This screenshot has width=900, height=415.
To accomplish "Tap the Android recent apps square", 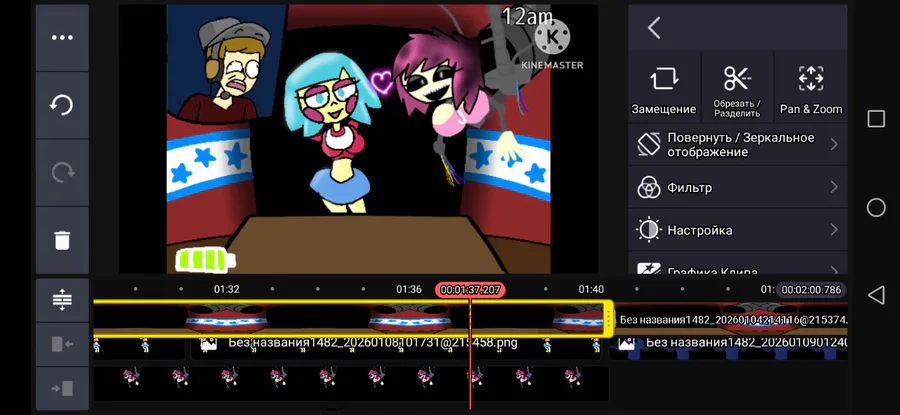I will pyautogui.click(x=876, y=119).
